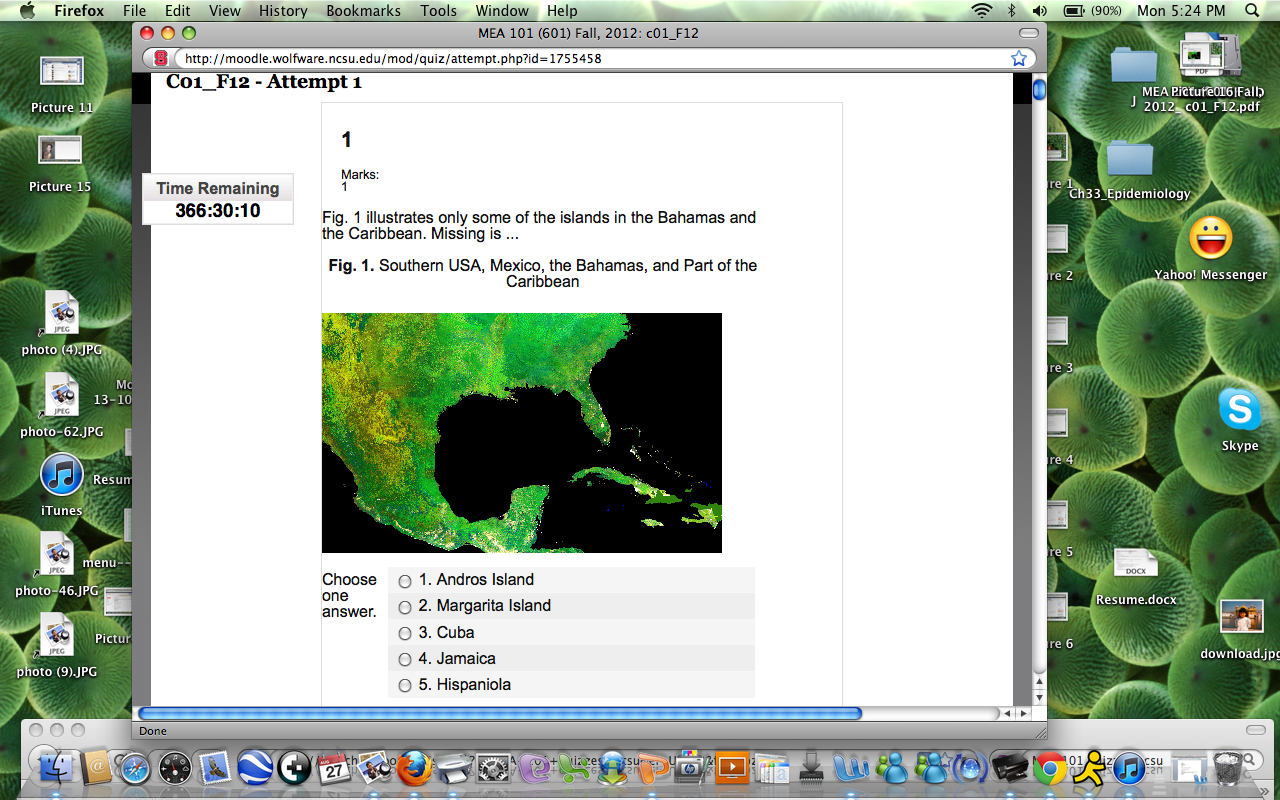Click the clock Mon 5:24 PM
The height and width of the screenshot is (800, 1280).
click(x=1181, y=10)
